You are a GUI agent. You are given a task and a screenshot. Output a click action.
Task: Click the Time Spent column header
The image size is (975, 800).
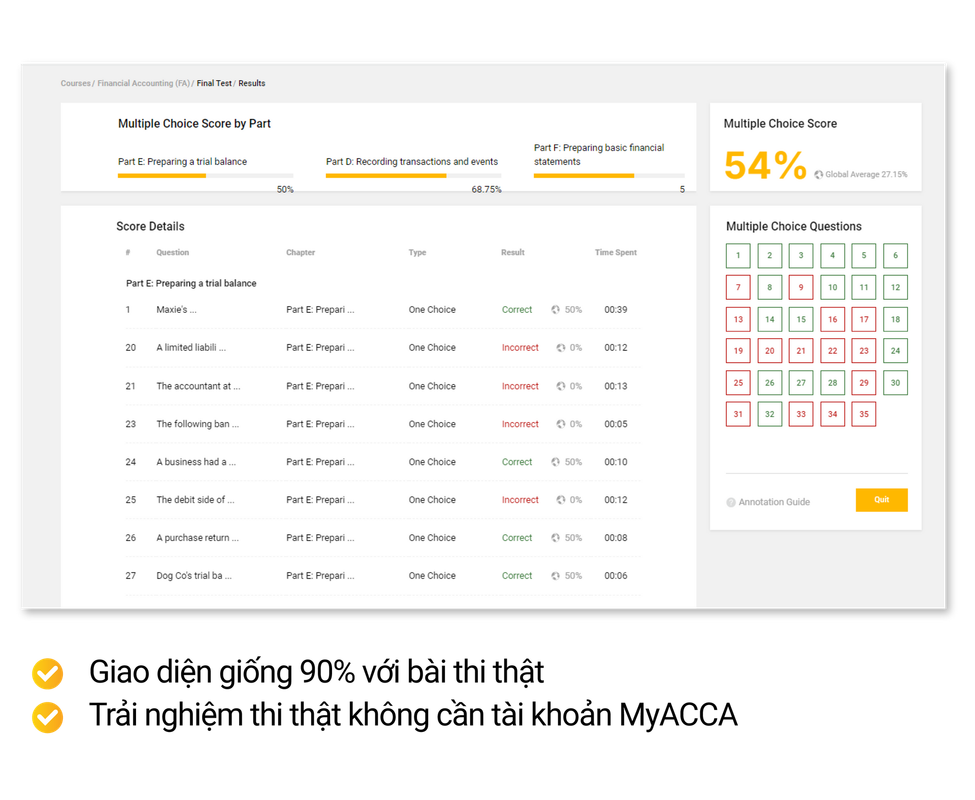click(616, 252)
